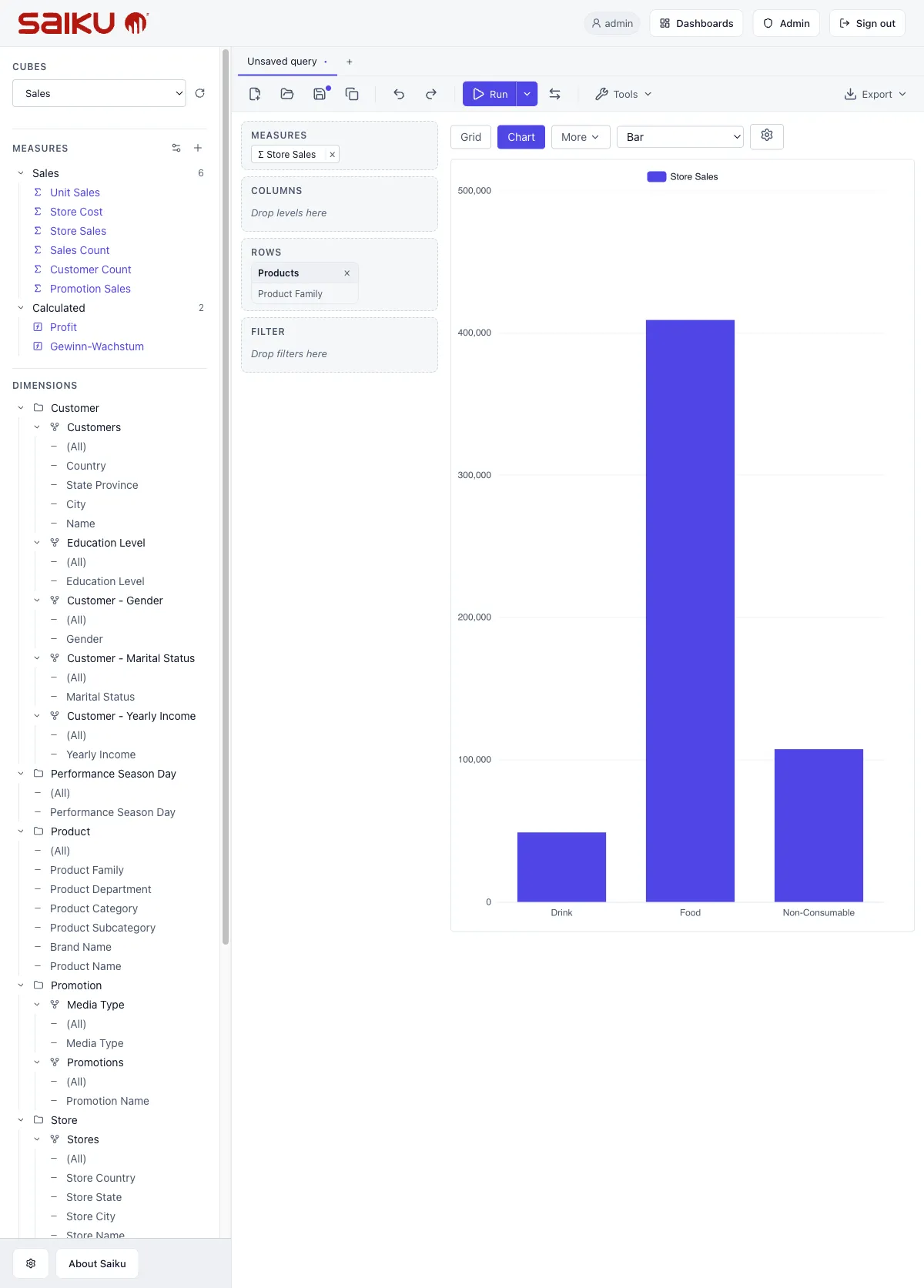
Task: Open the Admin page
Action: point(786,23)
